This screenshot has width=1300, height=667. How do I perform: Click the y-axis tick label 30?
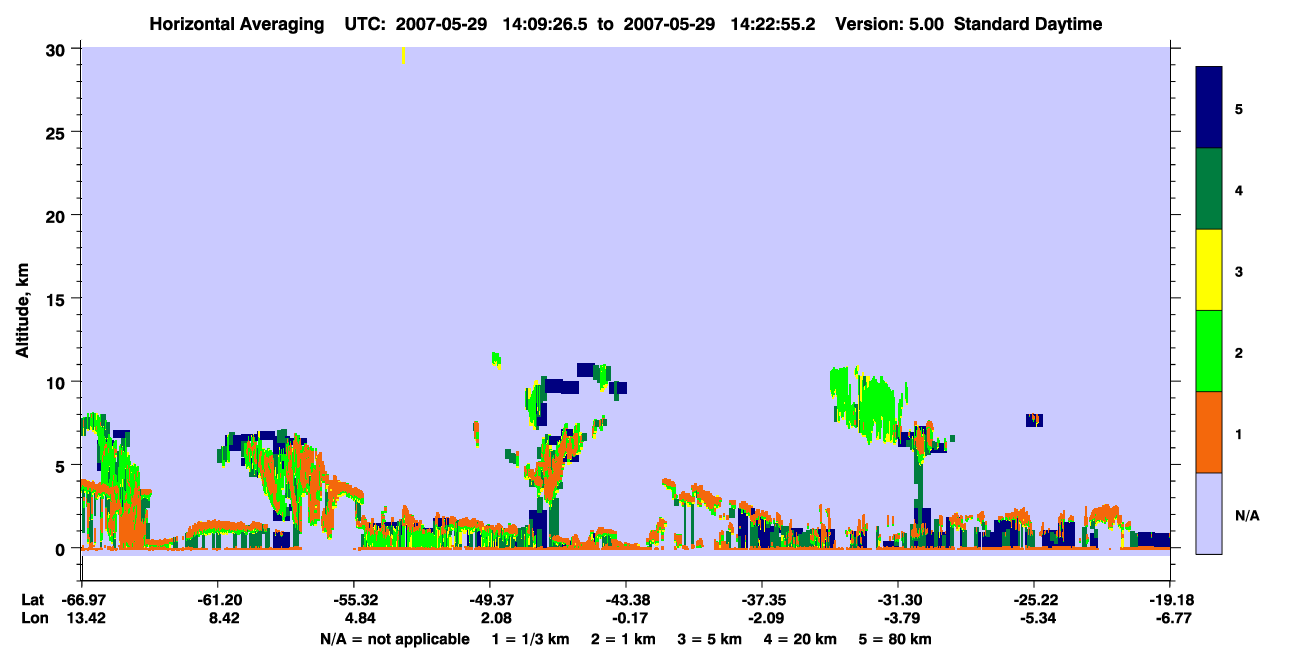click(x=58, y=49)
